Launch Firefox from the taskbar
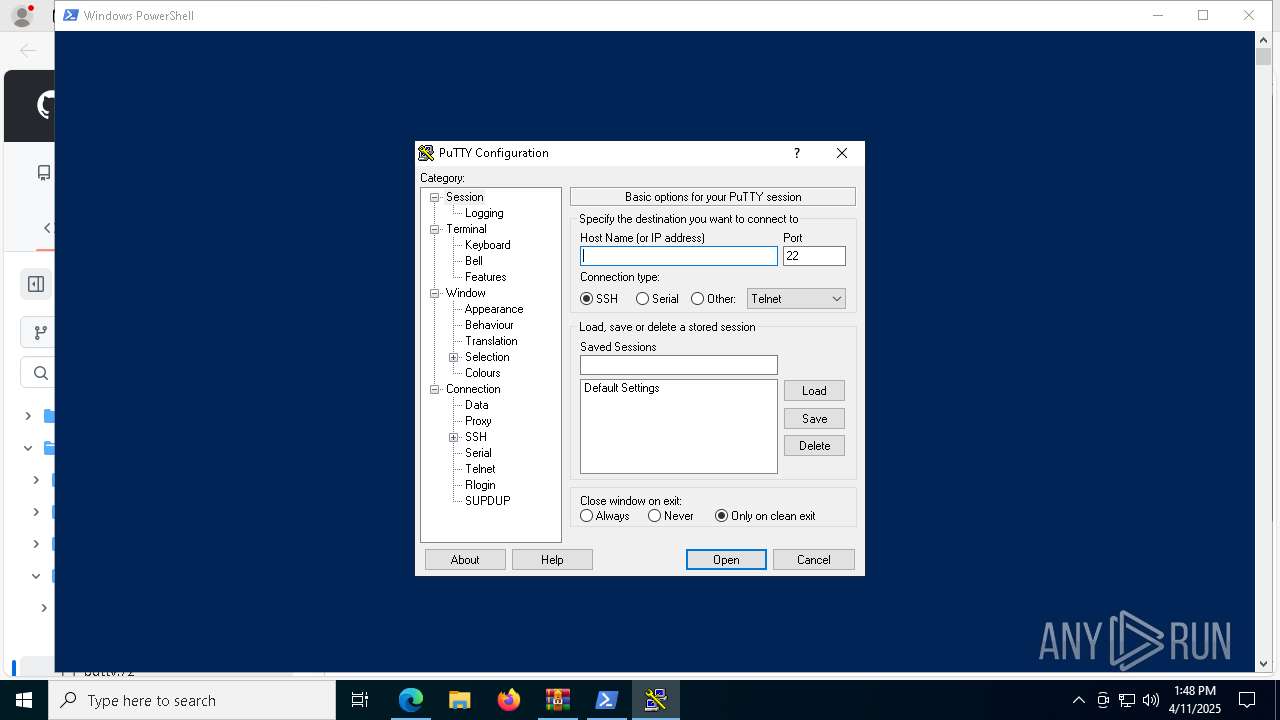 point(509,700)
